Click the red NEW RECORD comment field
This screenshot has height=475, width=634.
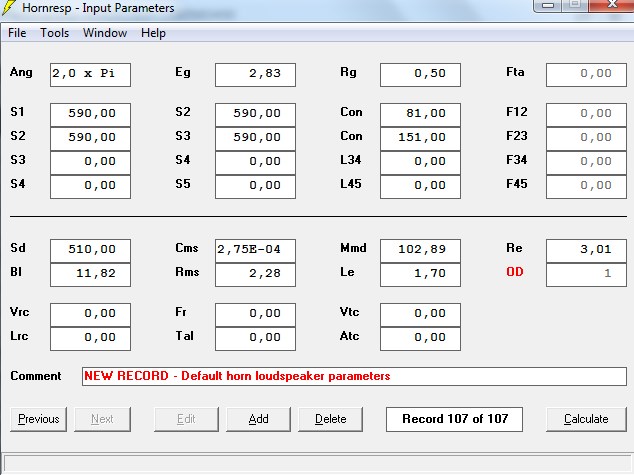pyautogui.click(x=354, y=376)
